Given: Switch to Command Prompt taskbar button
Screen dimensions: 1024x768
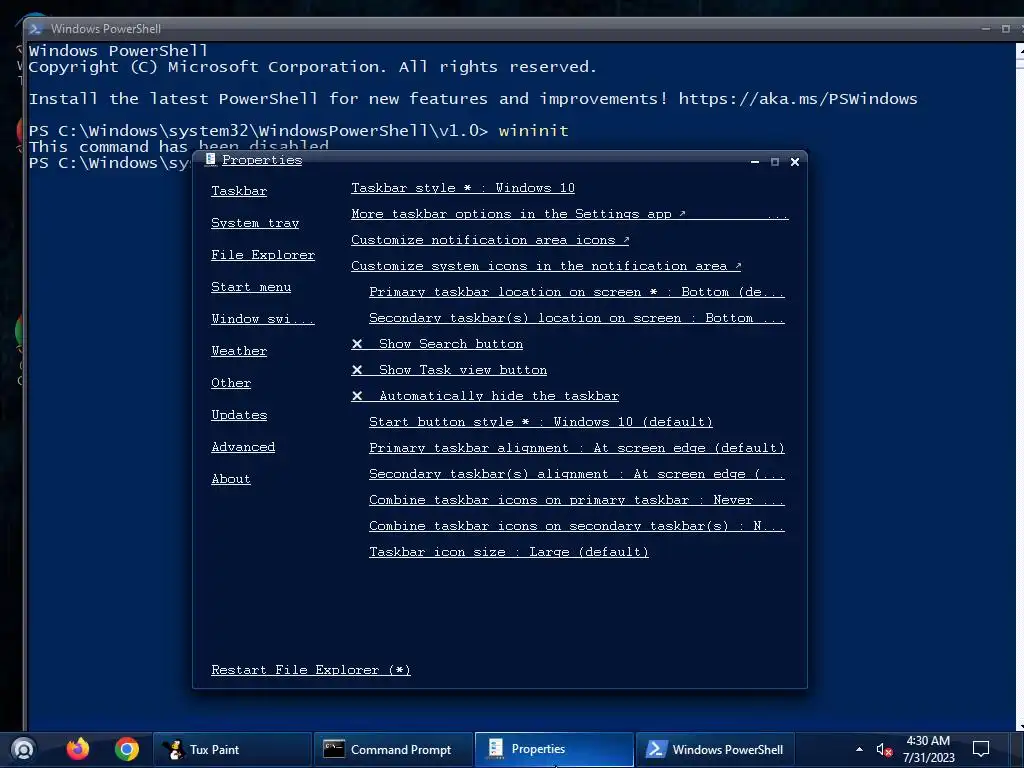Looking at the screenshot, I should pos(392,749).
